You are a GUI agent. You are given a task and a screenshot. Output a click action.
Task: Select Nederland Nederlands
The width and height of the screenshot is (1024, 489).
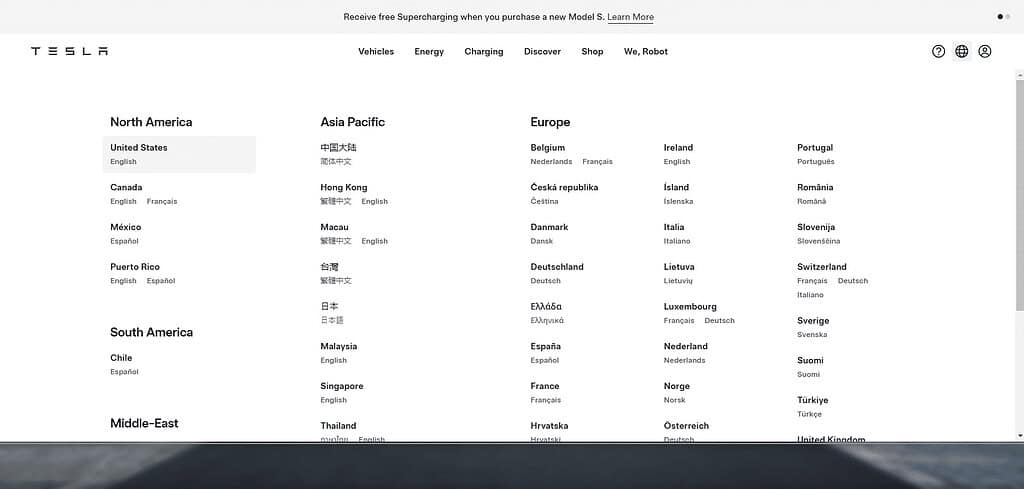click(685, 360)
